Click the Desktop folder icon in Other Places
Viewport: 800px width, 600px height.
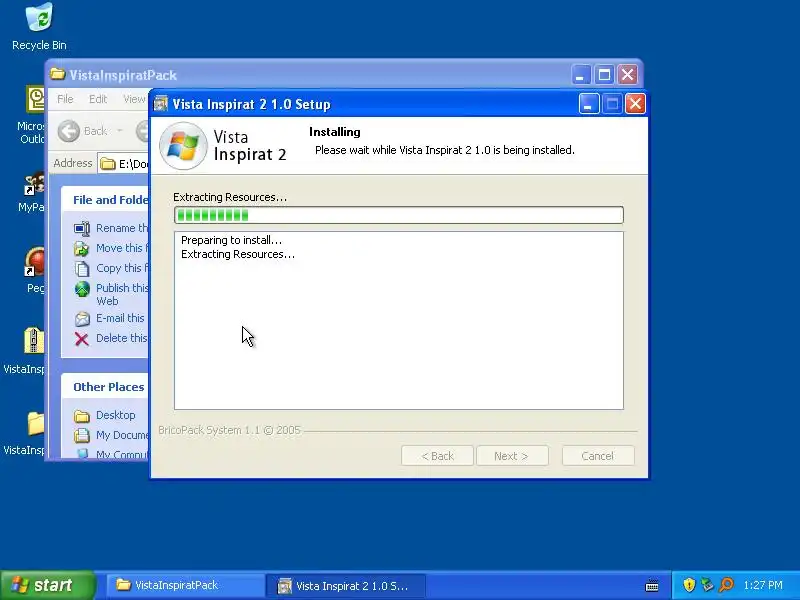pyautogui.click(x=82, y=416)
